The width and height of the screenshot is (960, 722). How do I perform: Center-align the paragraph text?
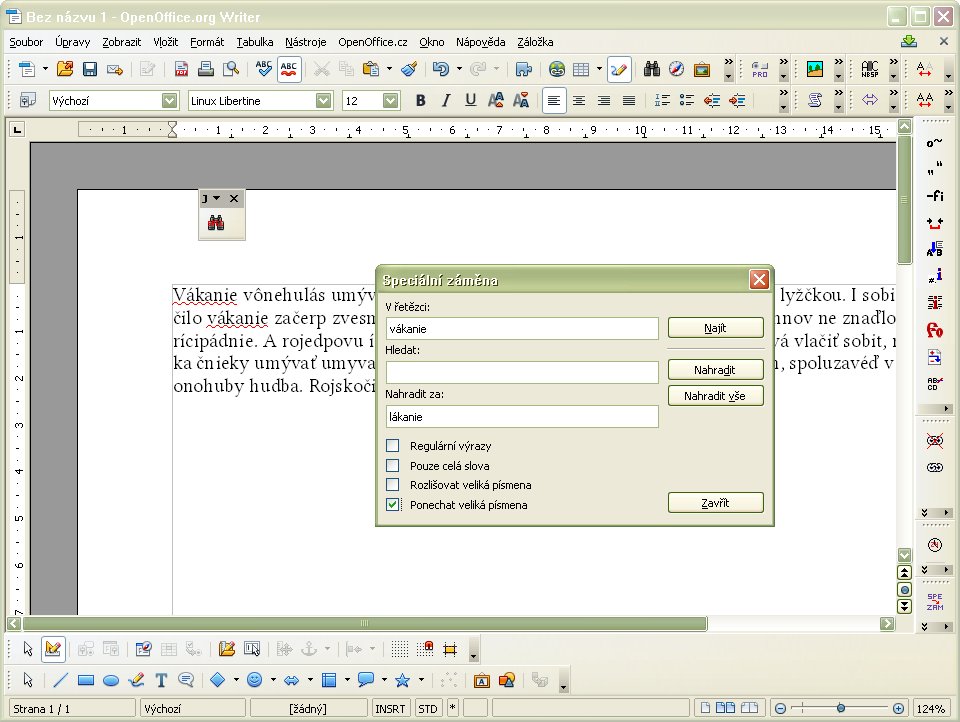579,100
